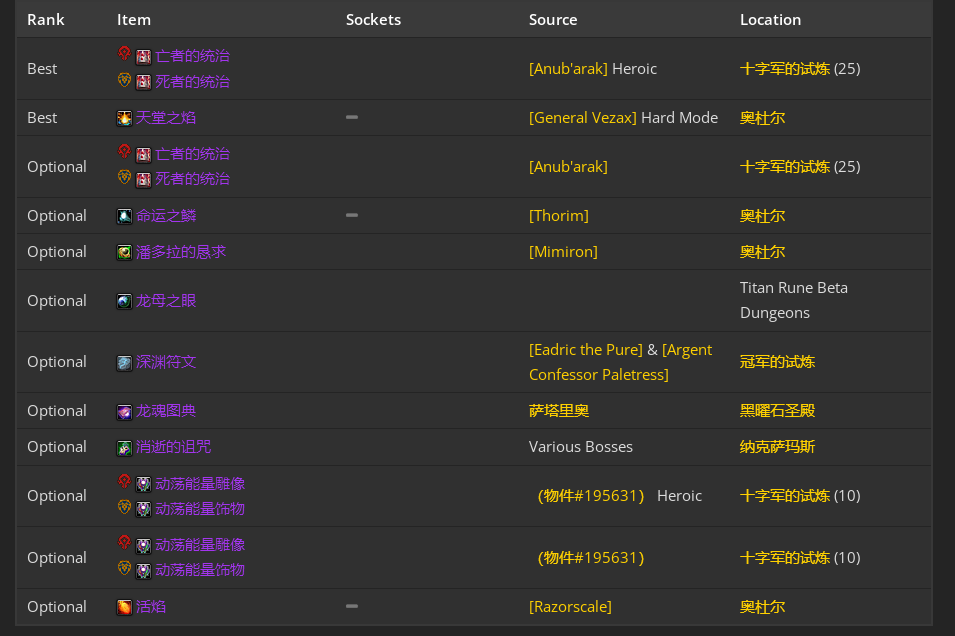955x636 pixels.
Task: Click the Rank column header
Action: (46, 19)
